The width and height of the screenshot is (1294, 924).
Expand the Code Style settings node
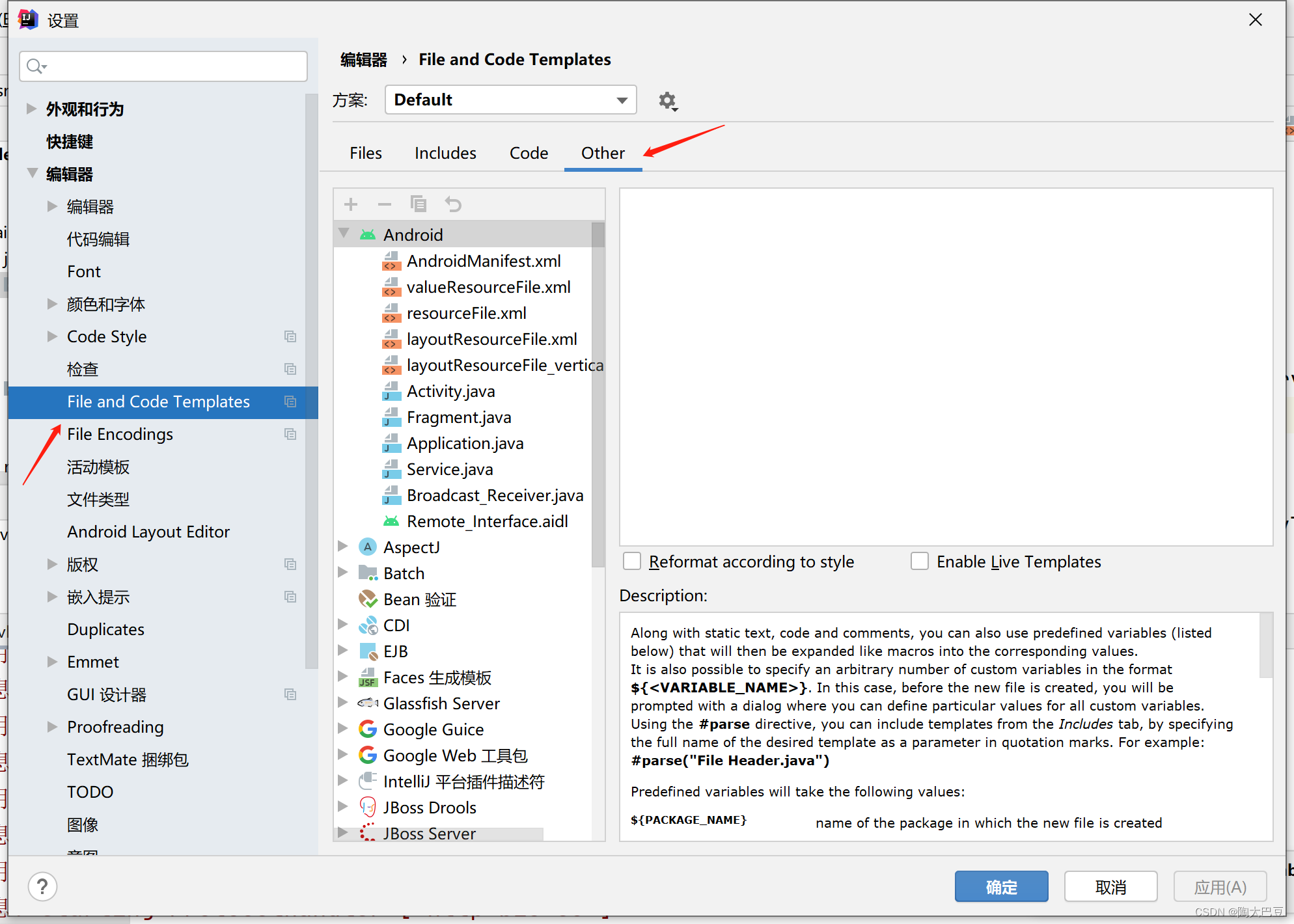pyautogui.click(x=52, y=336)
